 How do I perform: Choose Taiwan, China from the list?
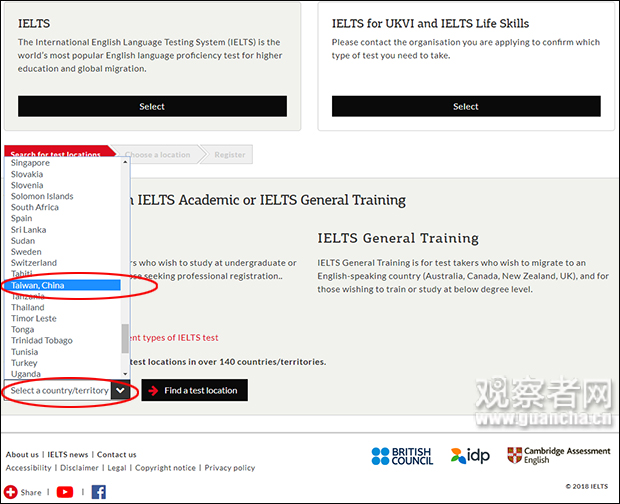click(62, 285)
